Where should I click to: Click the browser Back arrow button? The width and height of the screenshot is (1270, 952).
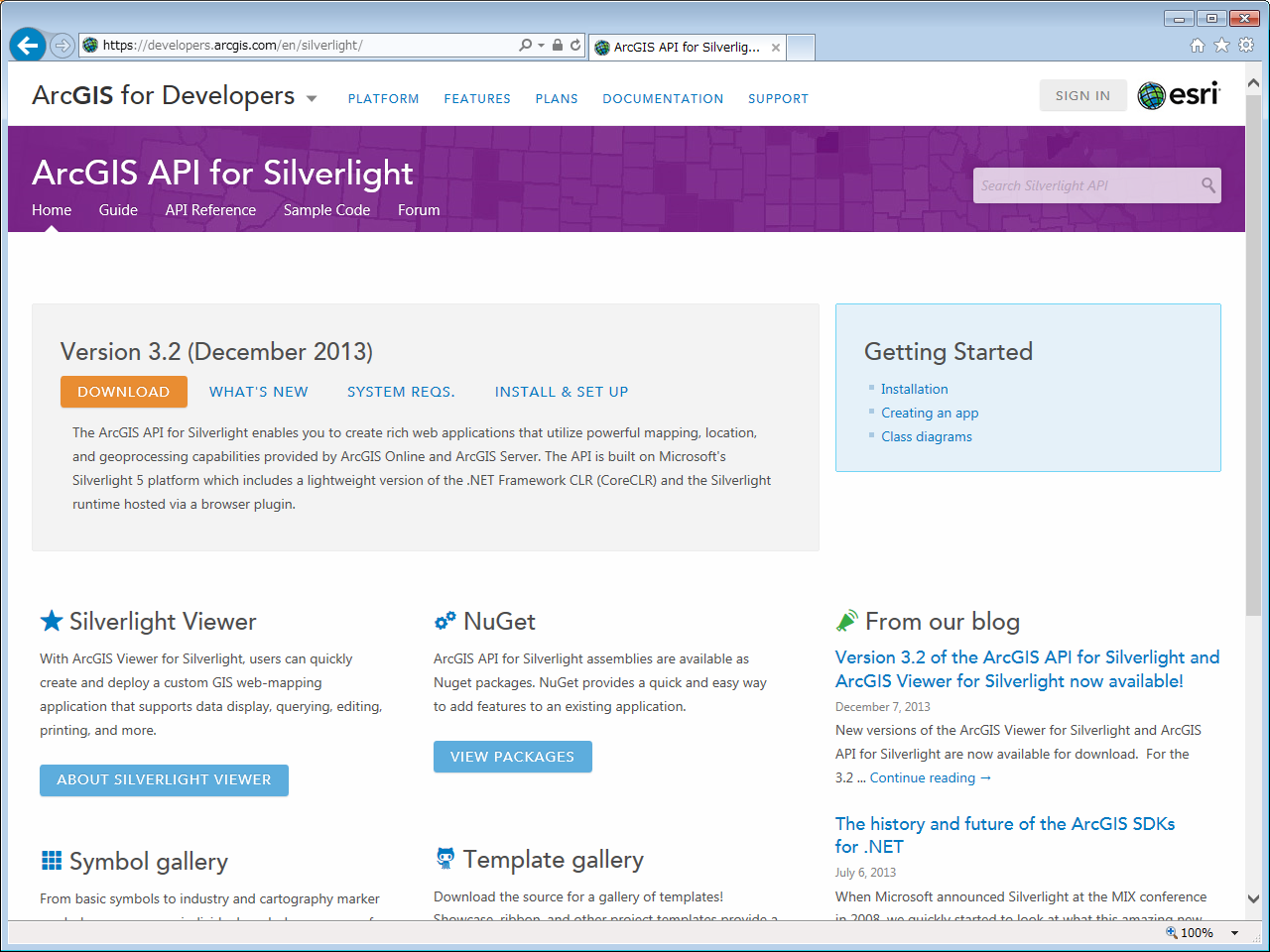28,45
